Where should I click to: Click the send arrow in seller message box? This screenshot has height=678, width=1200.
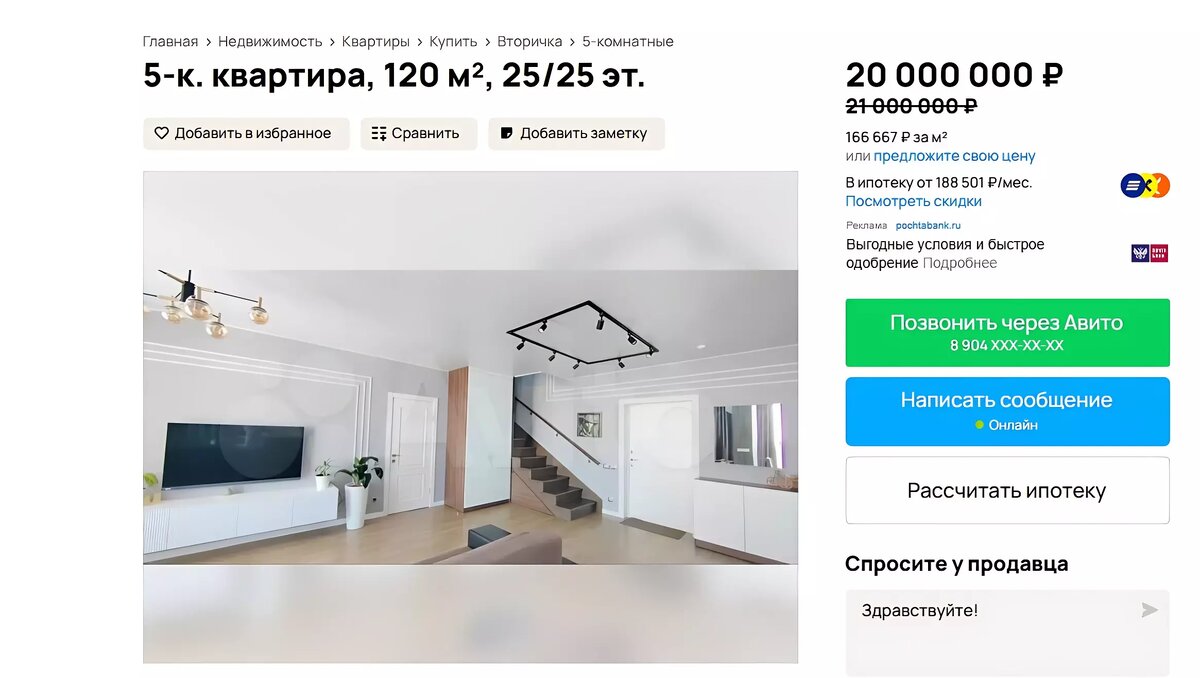pyautogui.click(x=1150, y=610)
